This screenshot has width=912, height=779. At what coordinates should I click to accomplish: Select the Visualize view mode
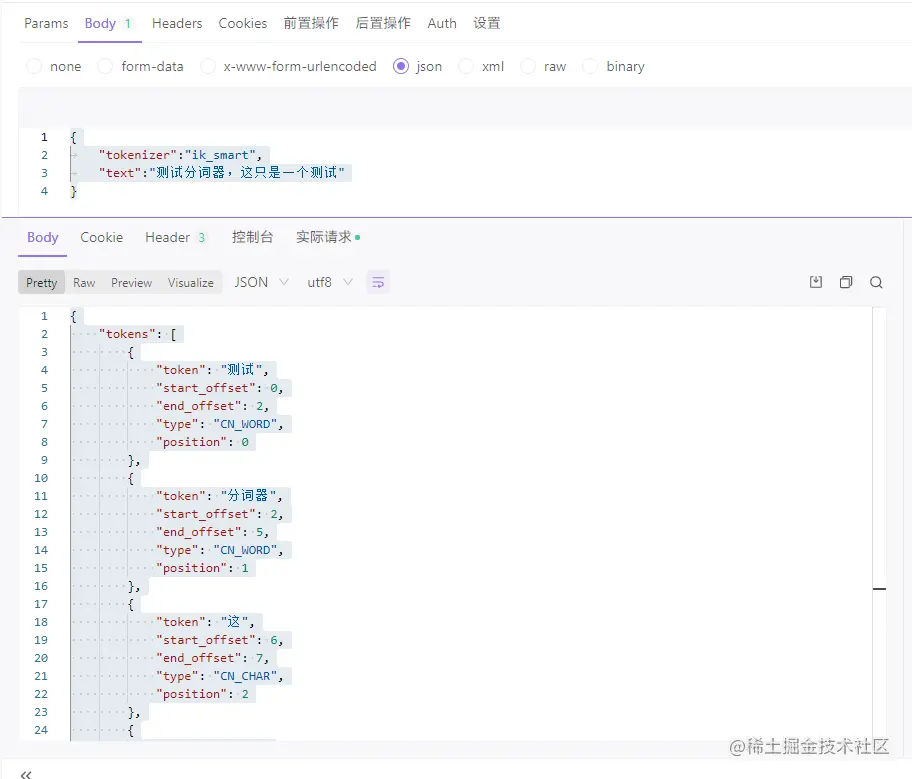pos(191,283)
